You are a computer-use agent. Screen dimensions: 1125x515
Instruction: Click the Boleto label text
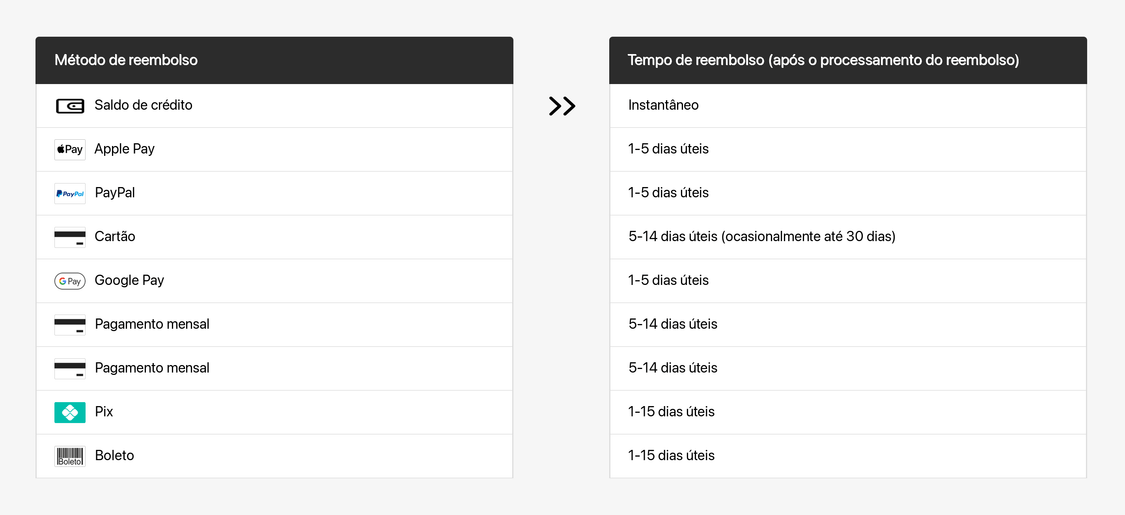(x=114, y=455)
